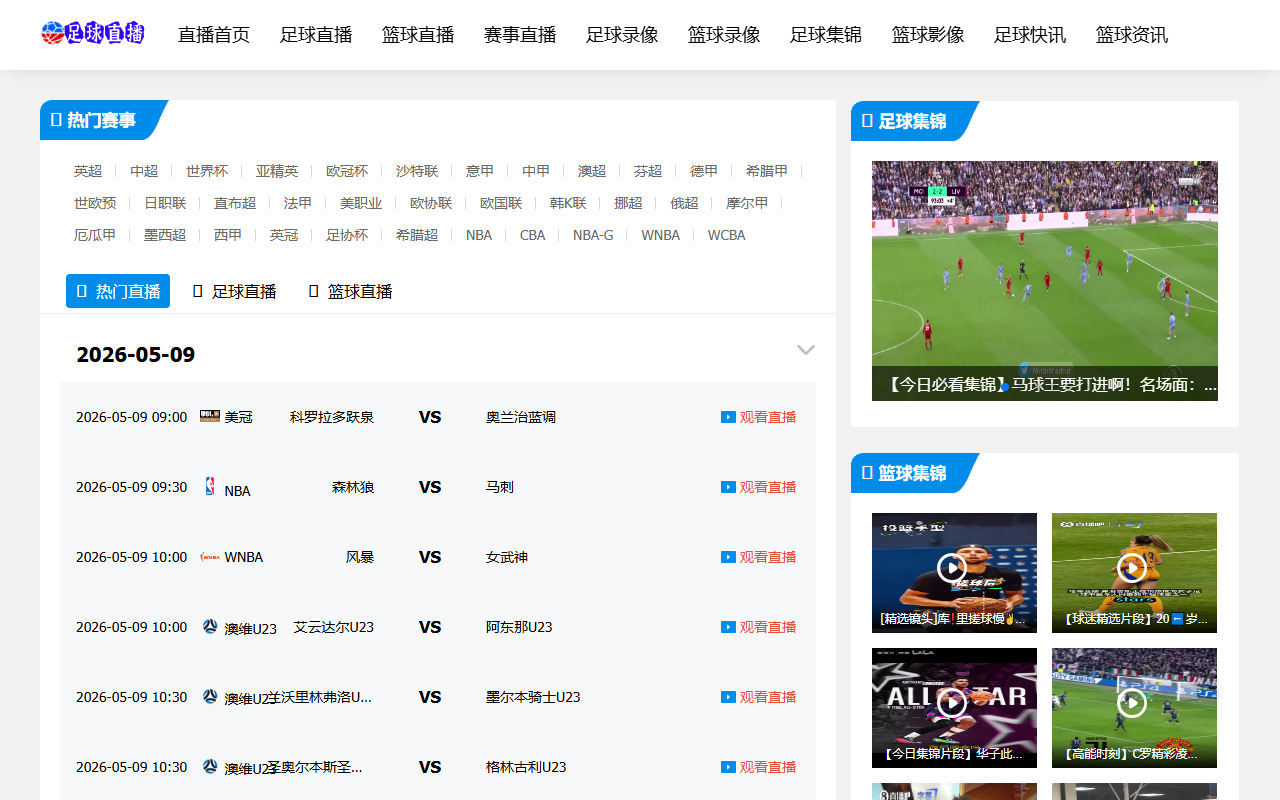Click the 世界杯 league link

tap(207, 171)
